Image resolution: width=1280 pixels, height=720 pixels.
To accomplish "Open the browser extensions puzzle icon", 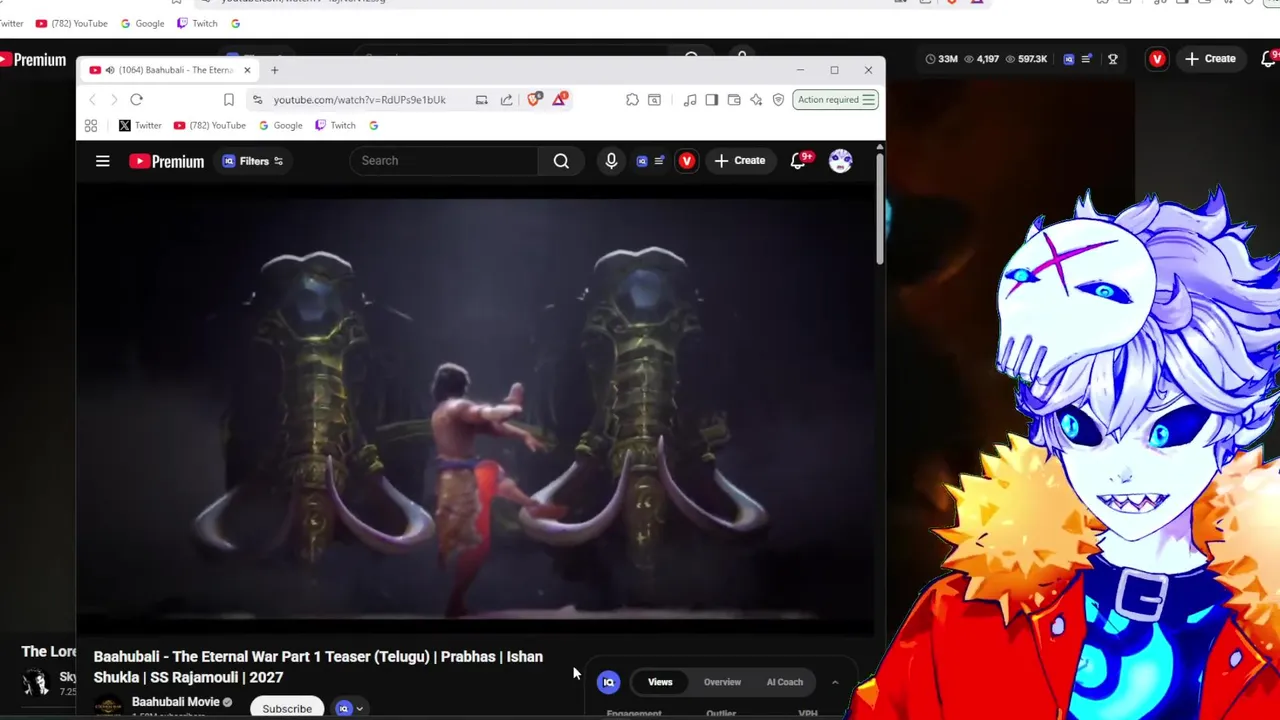I will point(632,99).
